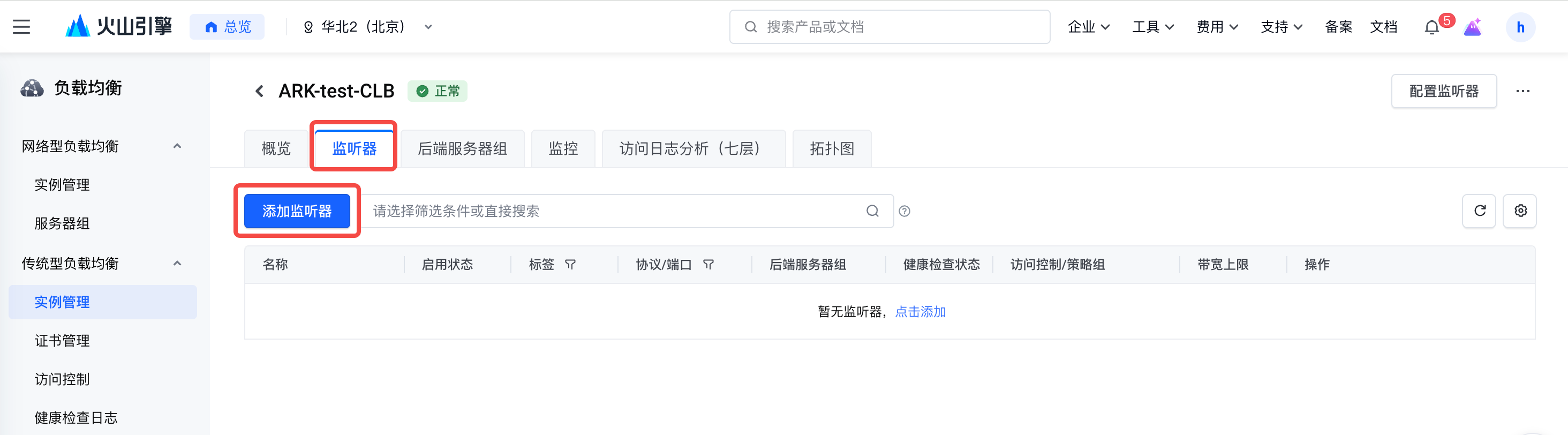Refresh the listener list
This screenshot has width=1568, height=435.
click(x=1479, y=211)
